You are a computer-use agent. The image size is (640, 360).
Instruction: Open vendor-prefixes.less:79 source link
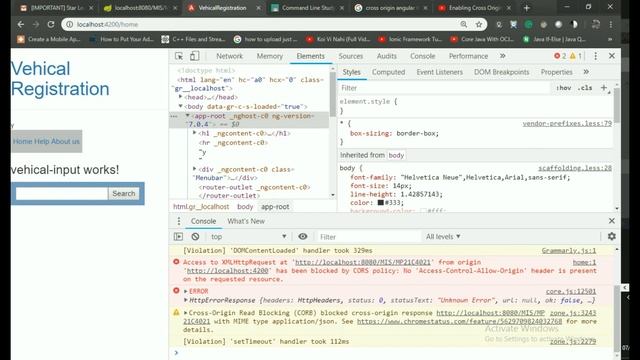(567, 123)
